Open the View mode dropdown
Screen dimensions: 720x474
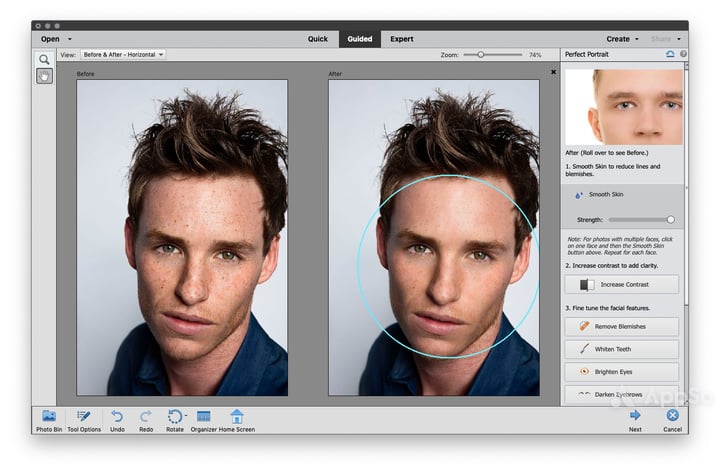click(x=123, y=55)
